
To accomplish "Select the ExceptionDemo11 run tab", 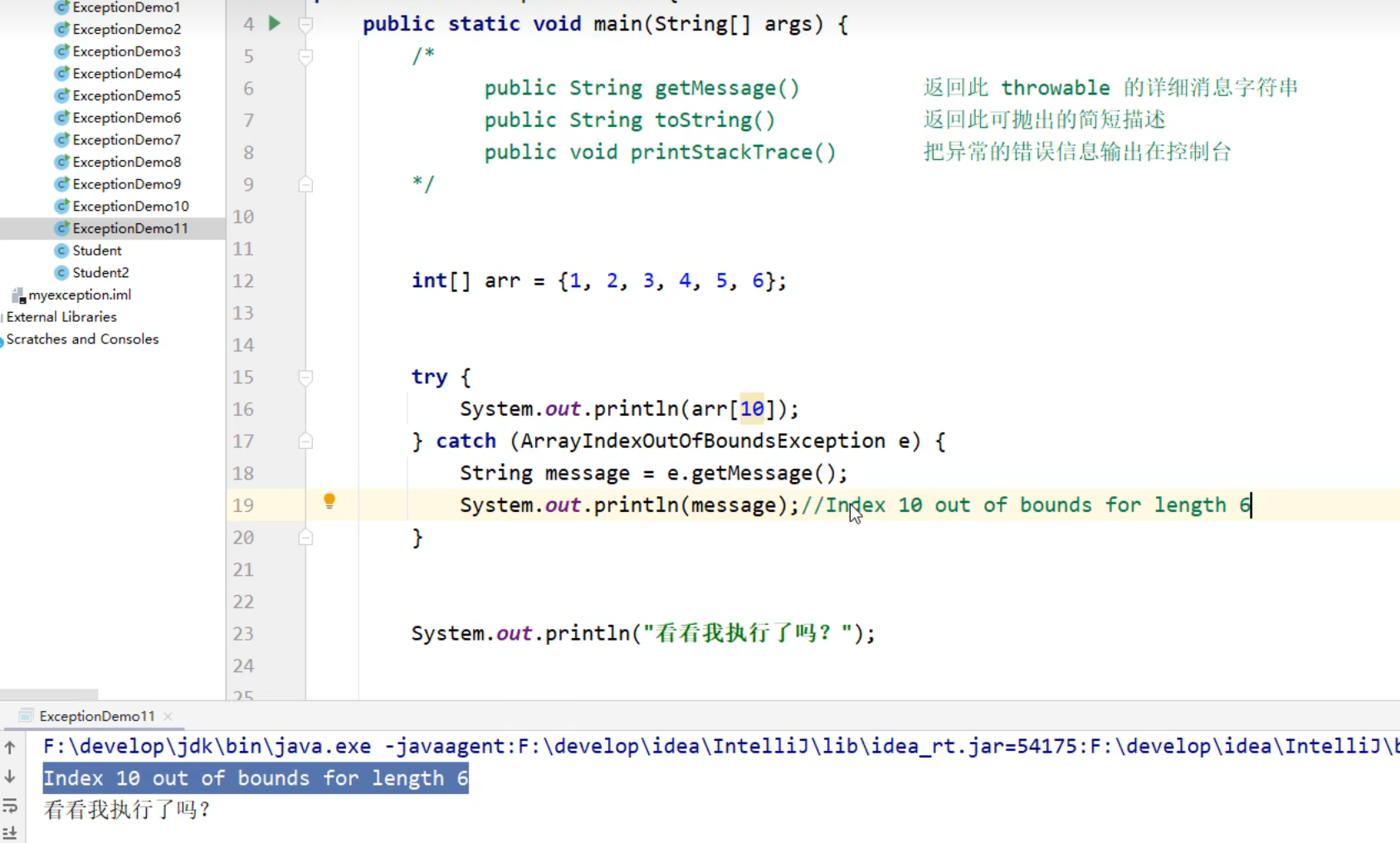I will [96, 716].
